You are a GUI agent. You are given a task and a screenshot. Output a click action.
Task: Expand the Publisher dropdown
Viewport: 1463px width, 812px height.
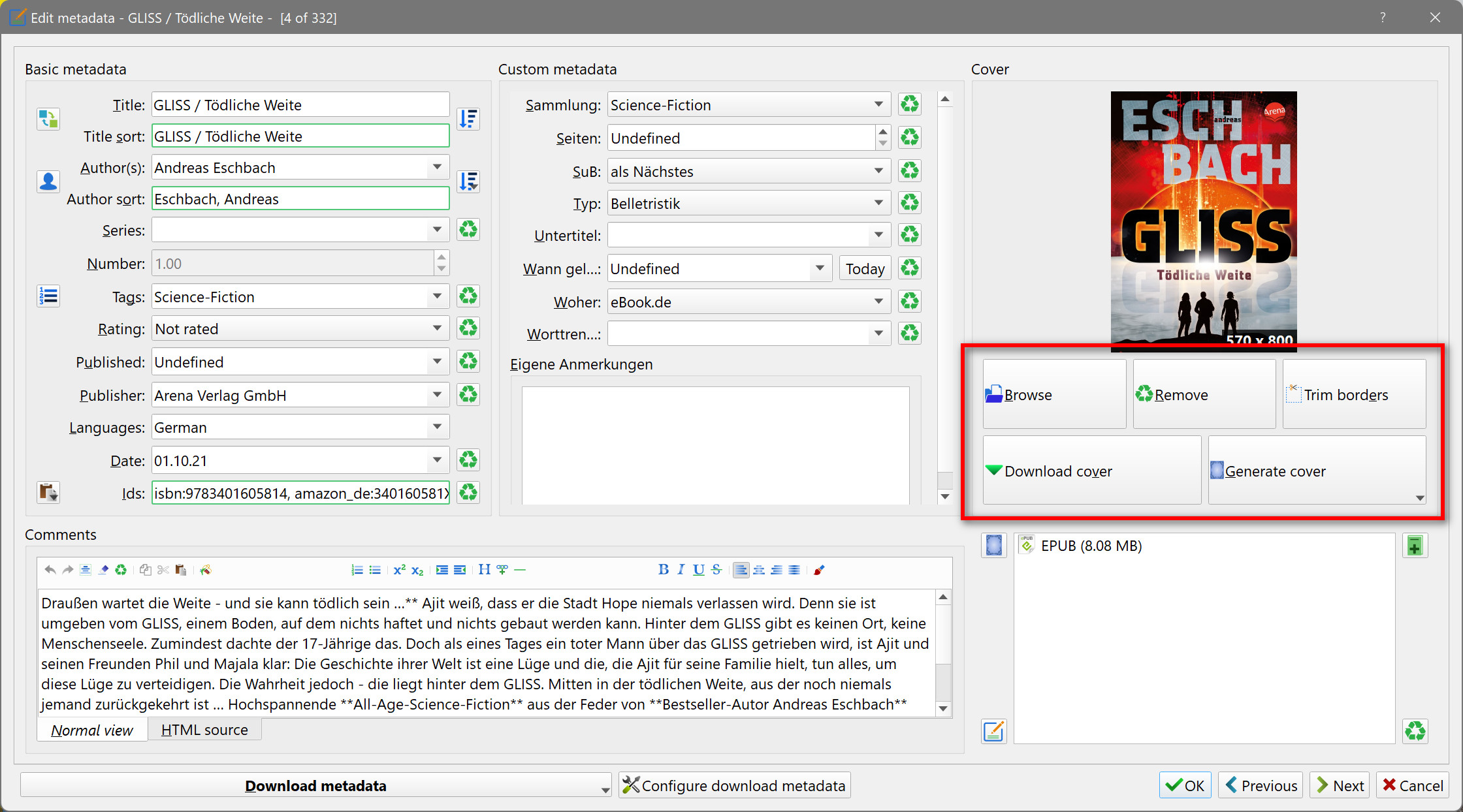437,395
